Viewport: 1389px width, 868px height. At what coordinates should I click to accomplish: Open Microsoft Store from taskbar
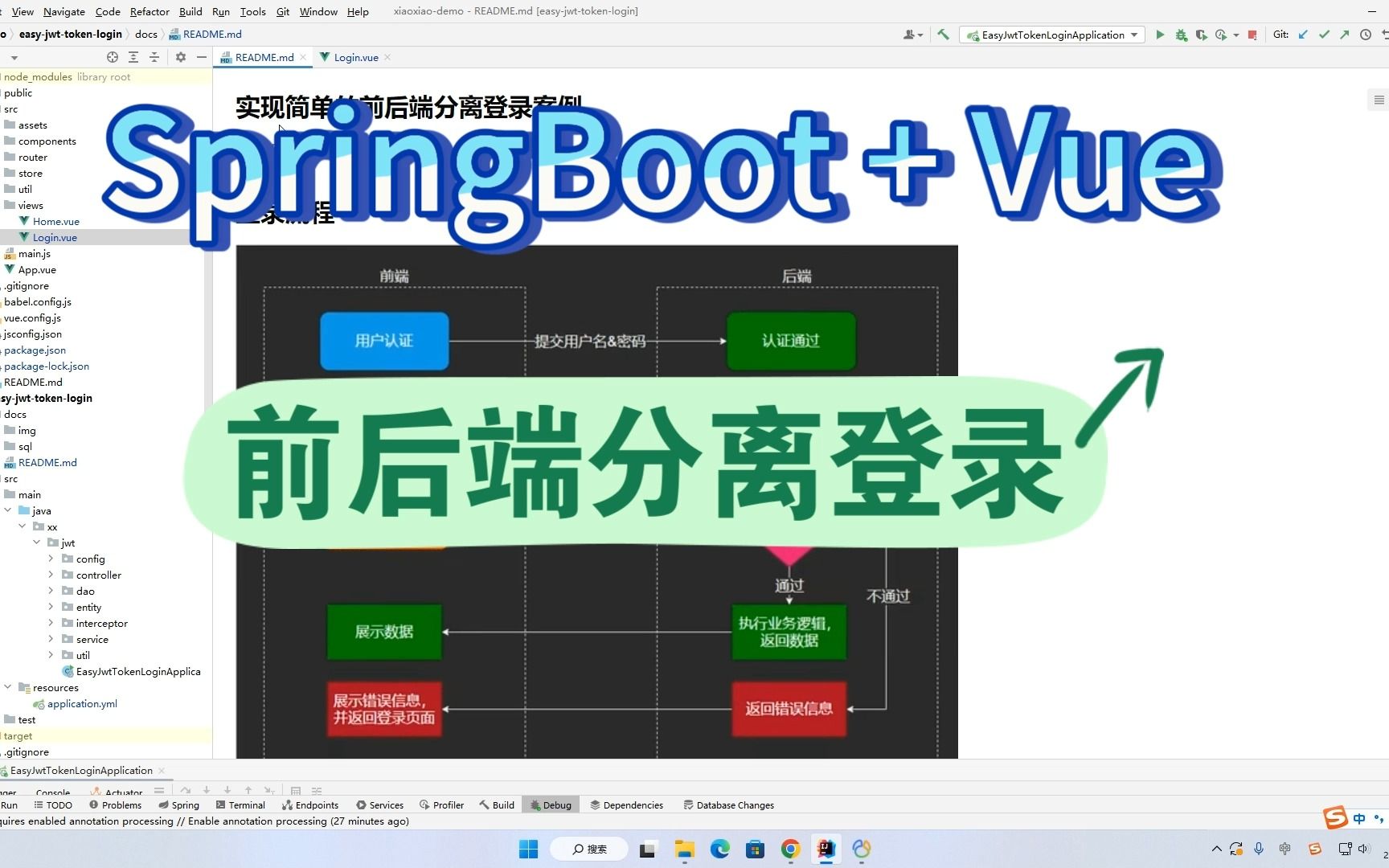point(755,849)
